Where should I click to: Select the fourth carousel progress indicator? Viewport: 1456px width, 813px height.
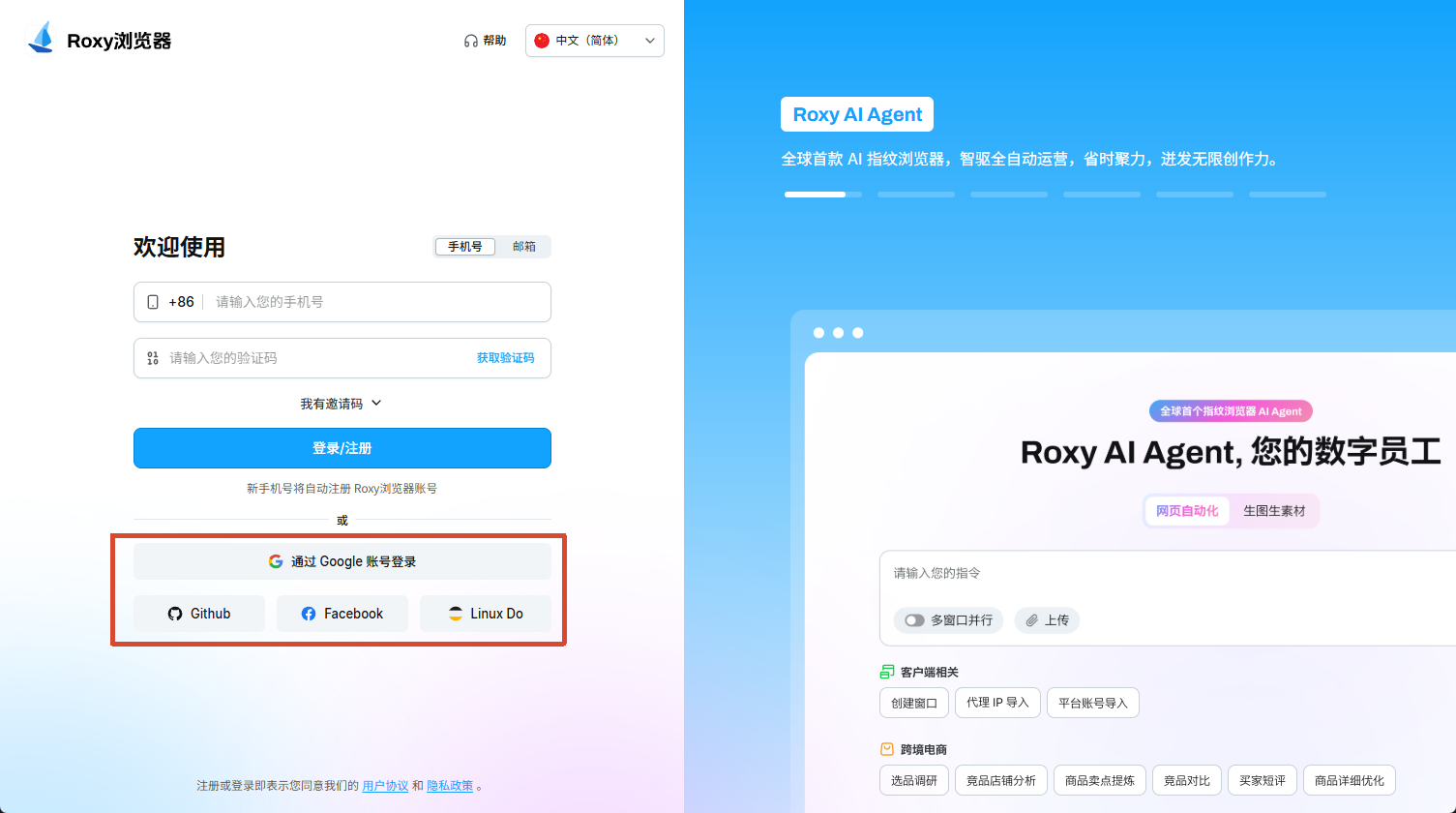pyautogui.click(x=1102, y=195)
